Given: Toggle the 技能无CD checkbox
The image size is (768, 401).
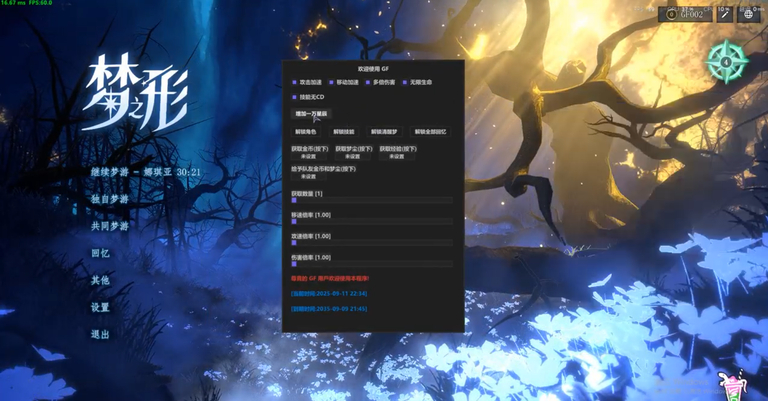Looking at the screenshot, I should (x=294, y=97).
